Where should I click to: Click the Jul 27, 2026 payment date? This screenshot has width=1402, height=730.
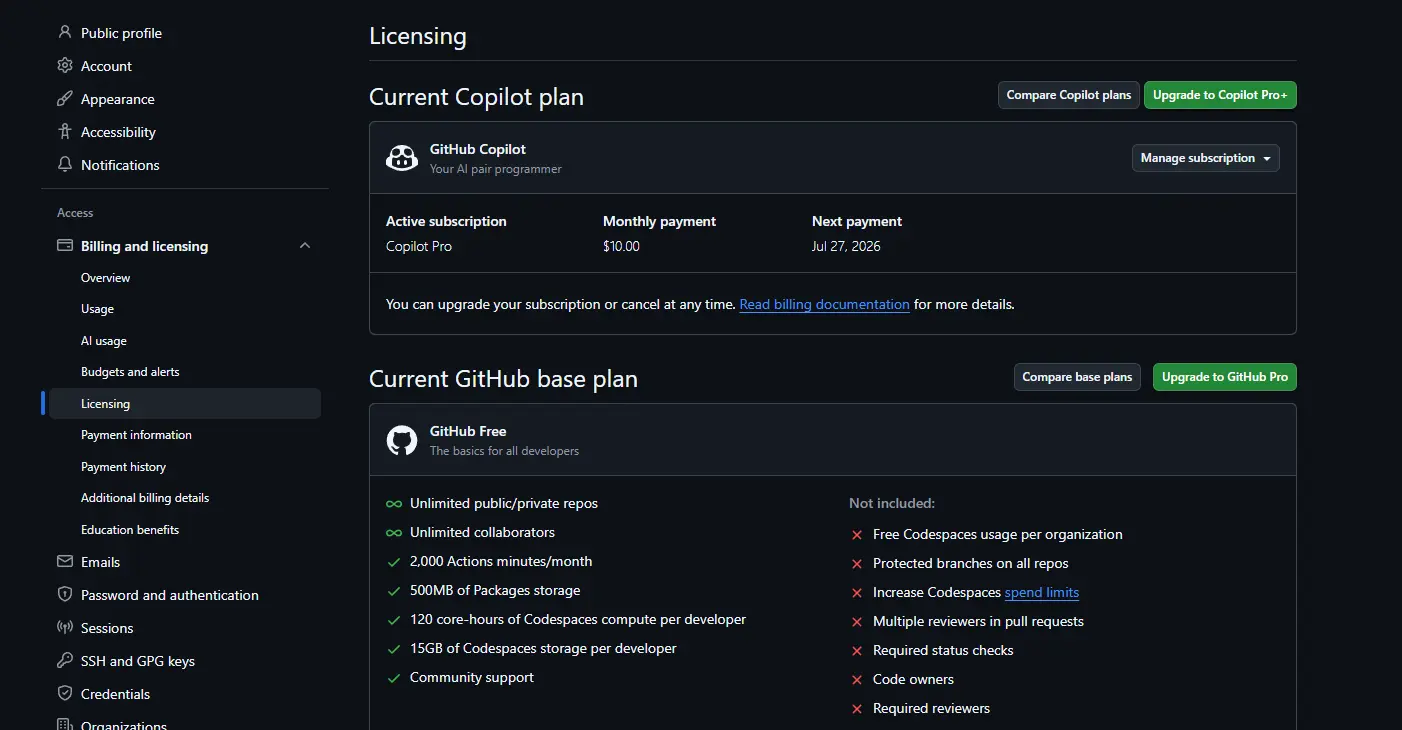[x=846, y=246]
